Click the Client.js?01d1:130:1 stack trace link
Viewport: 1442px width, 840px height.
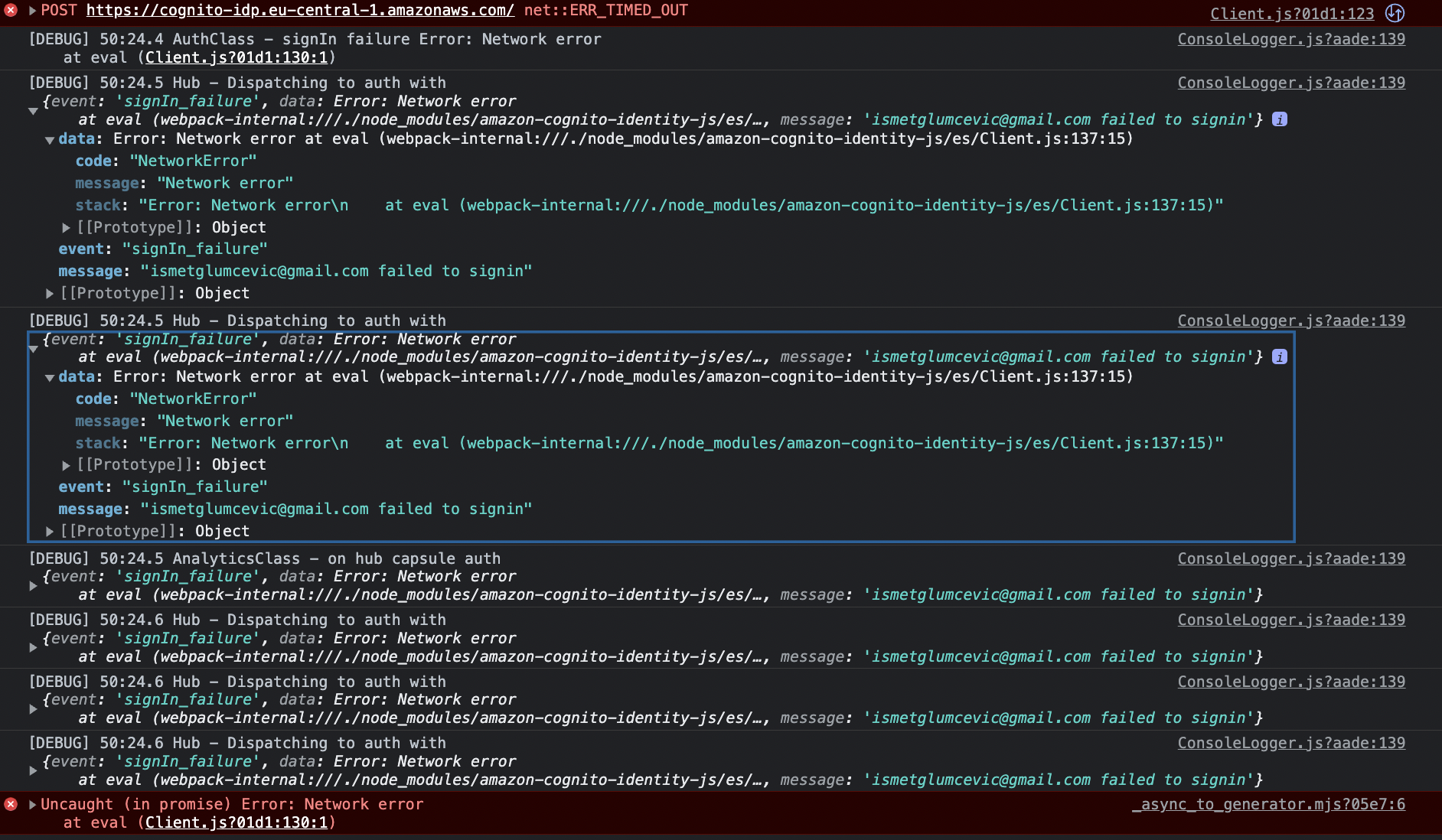236,57
